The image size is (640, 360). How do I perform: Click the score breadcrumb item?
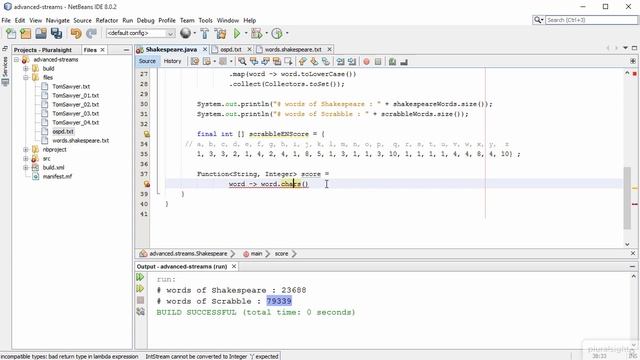[281, 254]
